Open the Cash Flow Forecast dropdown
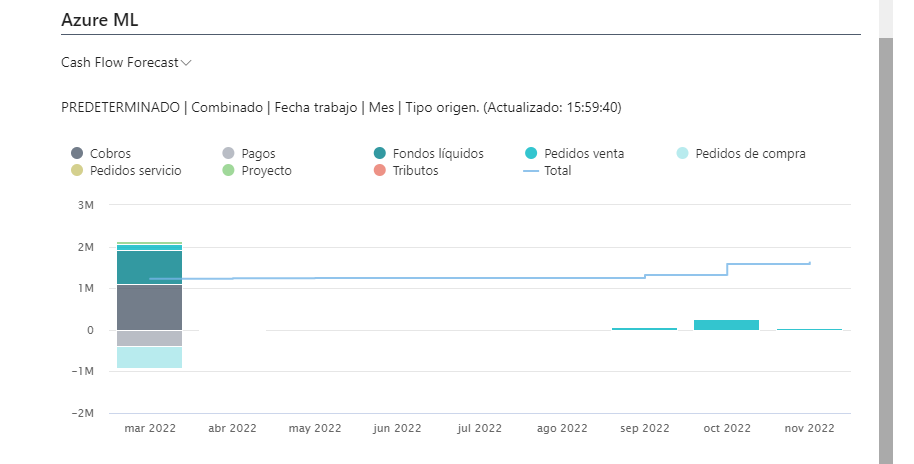The width and height of the screenshot is (914, 464). pos(126,62)
